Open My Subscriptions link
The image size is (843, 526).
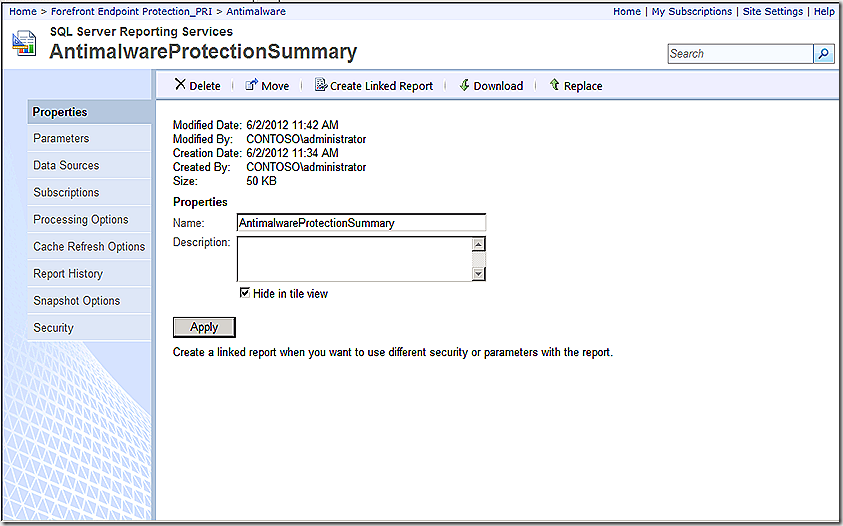(692, 11)
